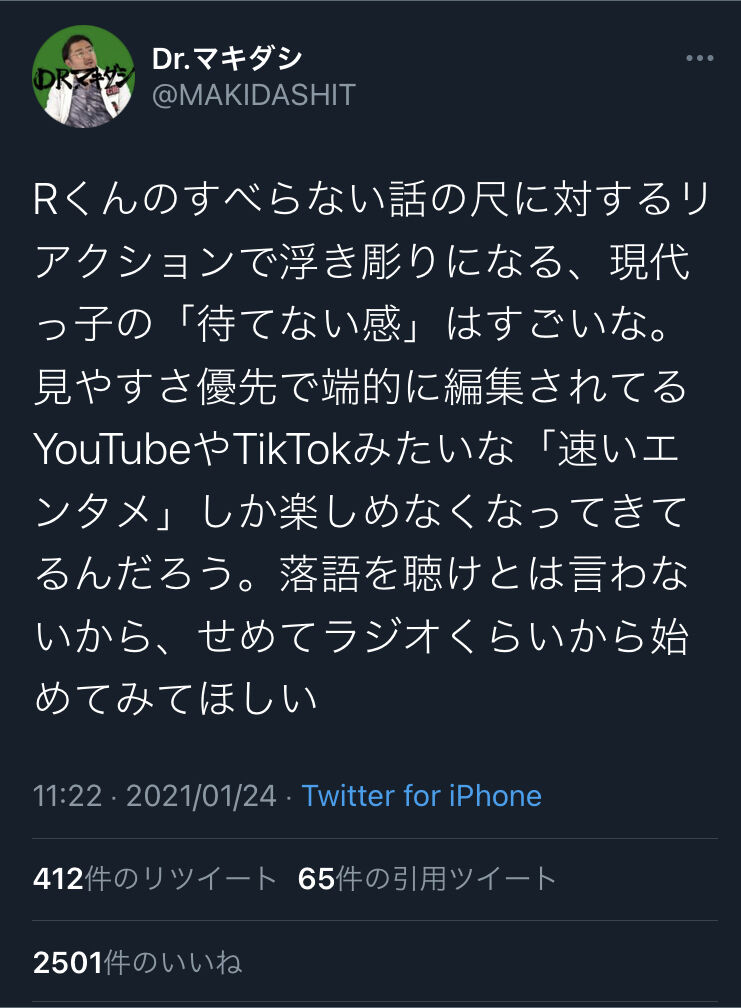741x1008 pixels.
Task: Click the 11:22 timestamp
Action: 67,796
